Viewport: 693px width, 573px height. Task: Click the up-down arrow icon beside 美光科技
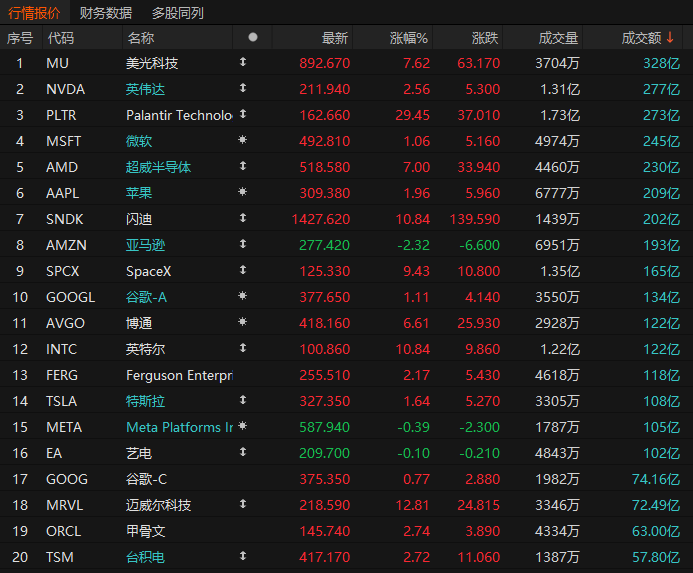coord(243,62)
